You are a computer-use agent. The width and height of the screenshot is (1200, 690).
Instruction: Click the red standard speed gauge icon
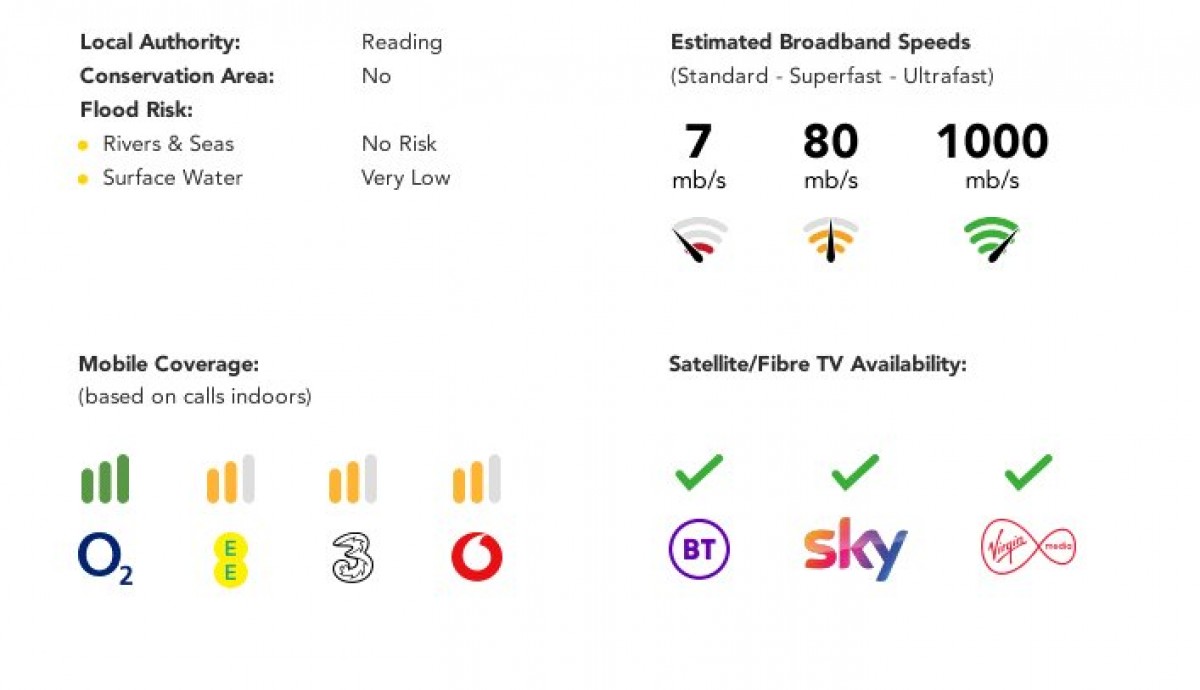[699, 240]
